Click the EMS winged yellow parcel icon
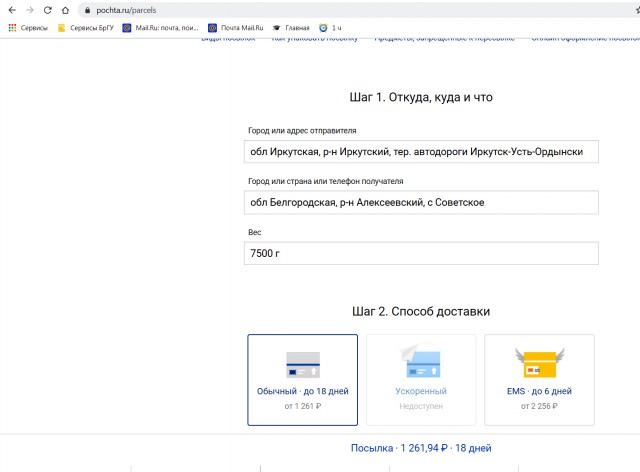Image resolution: width=640 pixels, height=472 pixels. (540, 363)
